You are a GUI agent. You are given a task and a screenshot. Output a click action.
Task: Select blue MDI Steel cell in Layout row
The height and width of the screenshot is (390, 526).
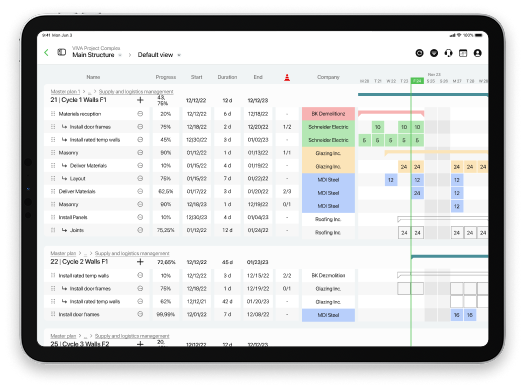coord(328,180)
